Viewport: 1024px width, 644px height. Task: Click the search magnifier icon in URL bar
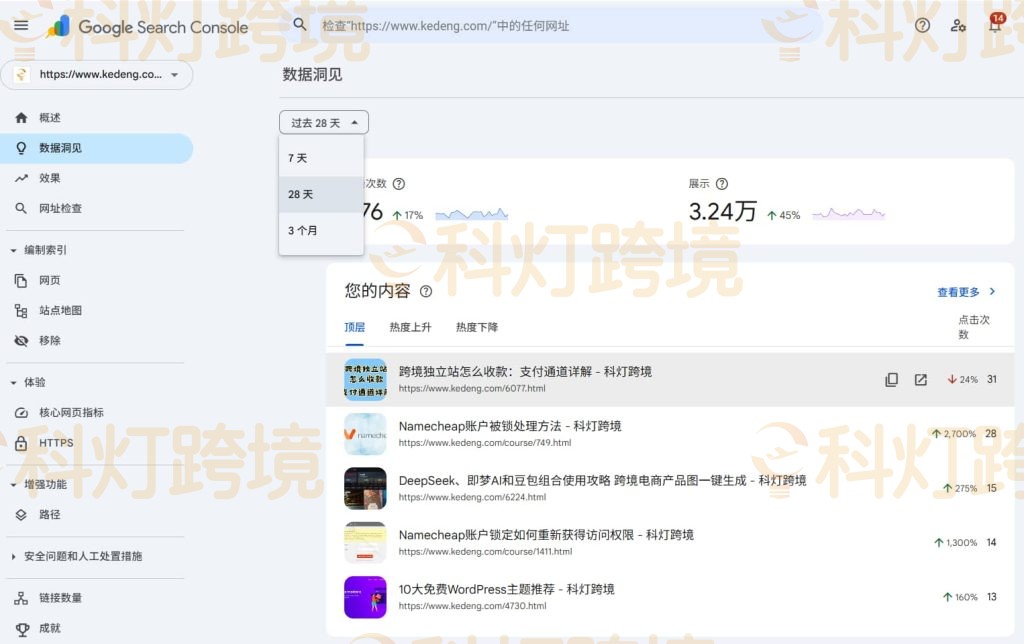point(300,25)
